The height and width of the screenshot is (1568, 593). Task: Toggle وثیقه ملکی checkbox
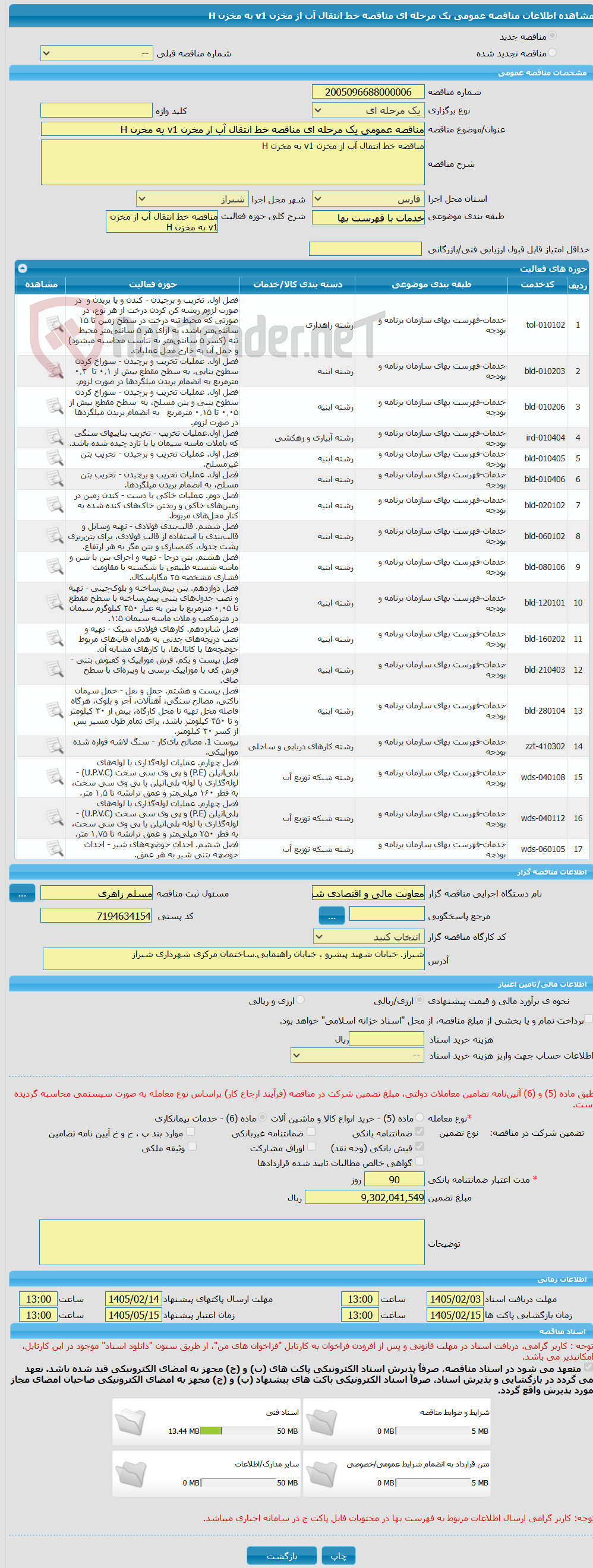(x=192, y=1146)
